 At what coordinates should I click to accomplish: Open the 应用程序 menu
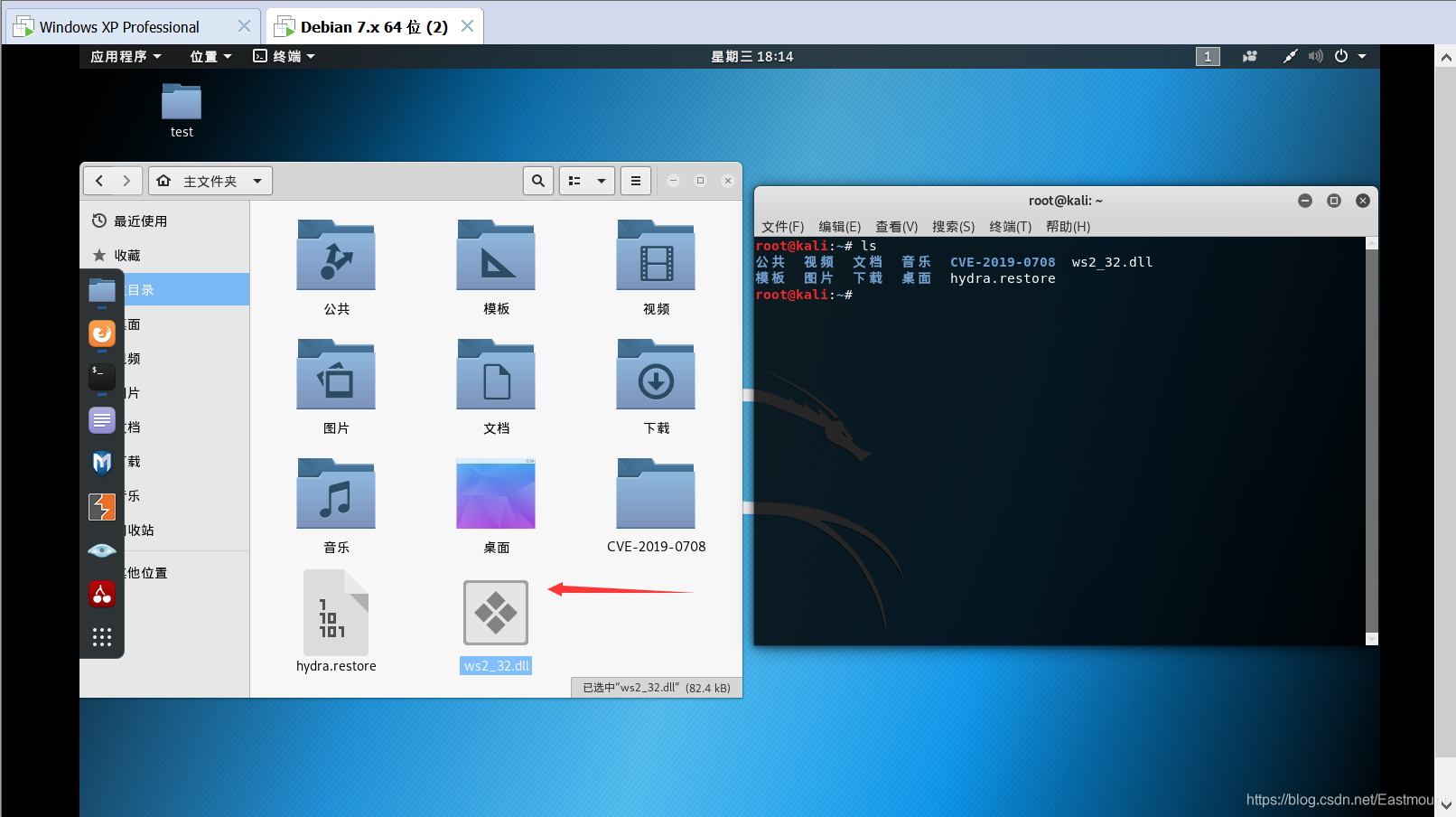[126, 56]
